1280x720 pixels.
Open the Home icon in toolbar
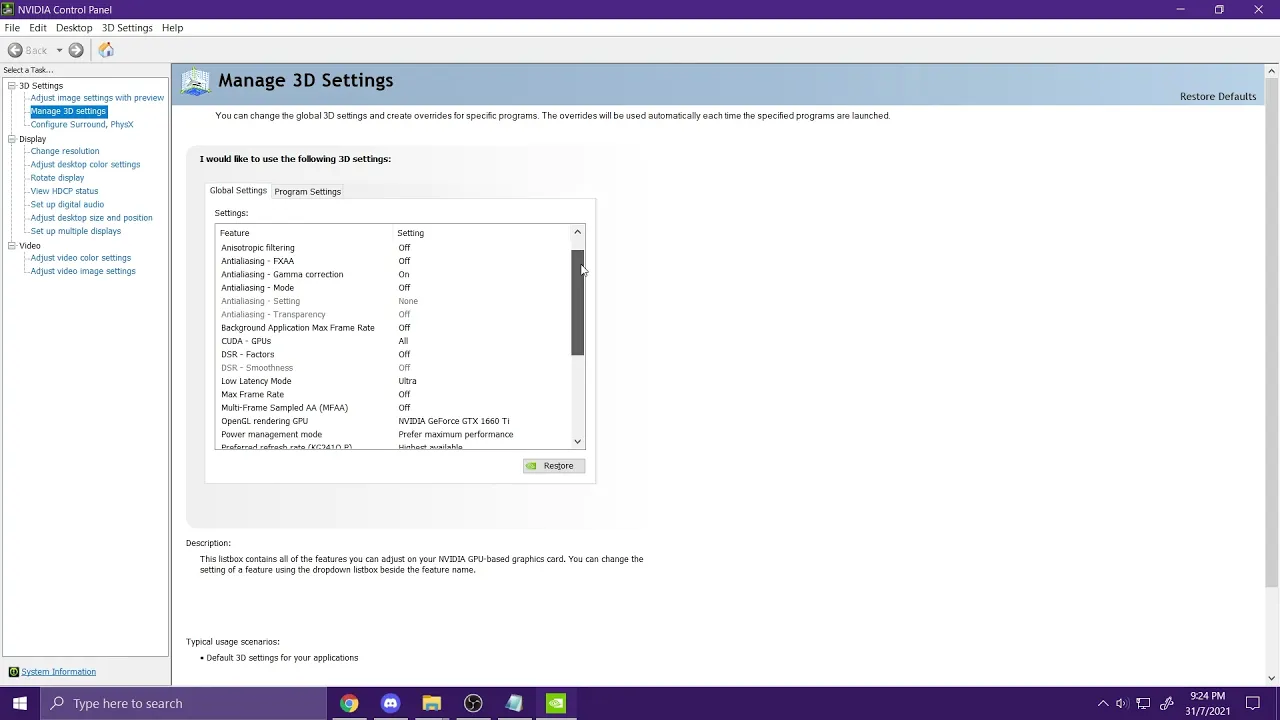coord(106,50)
